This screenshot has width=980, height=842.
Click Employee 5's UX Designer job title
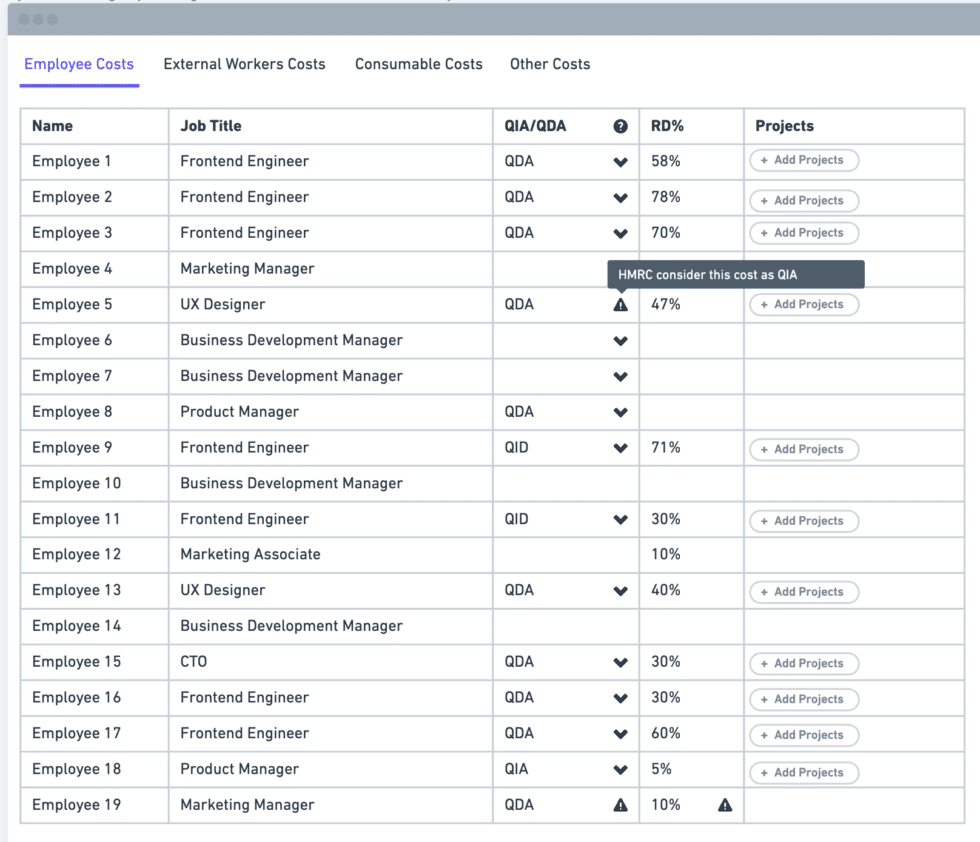[x=222, y=304]
